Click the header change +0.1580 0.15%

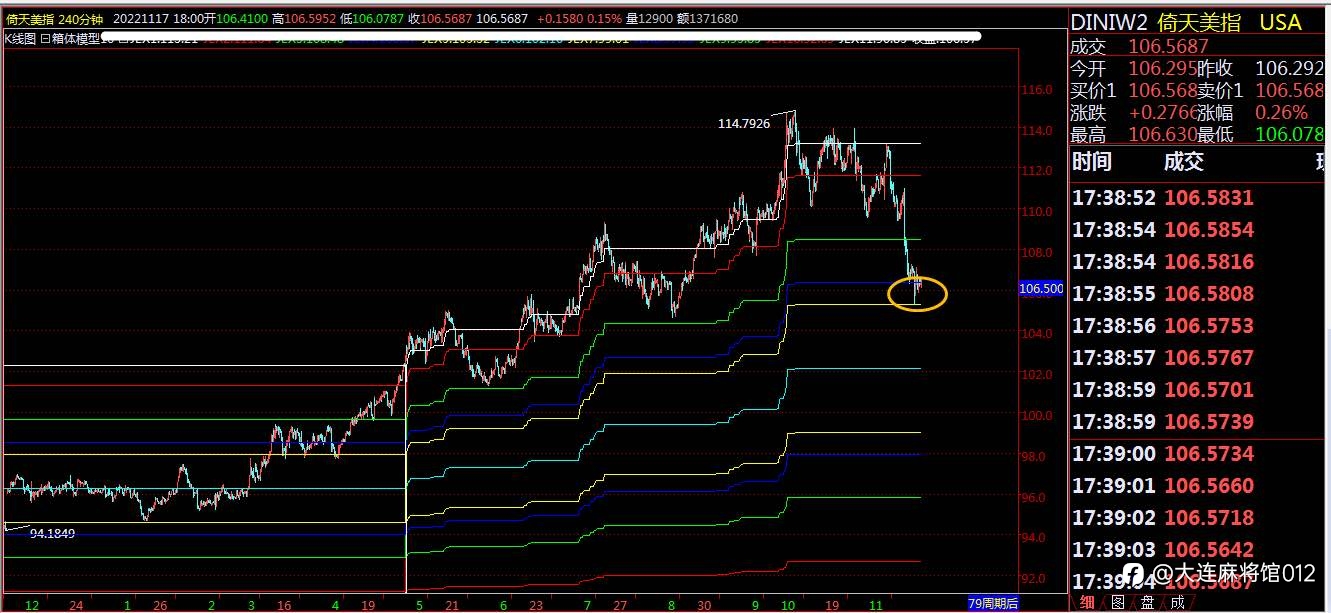[579, 19]
